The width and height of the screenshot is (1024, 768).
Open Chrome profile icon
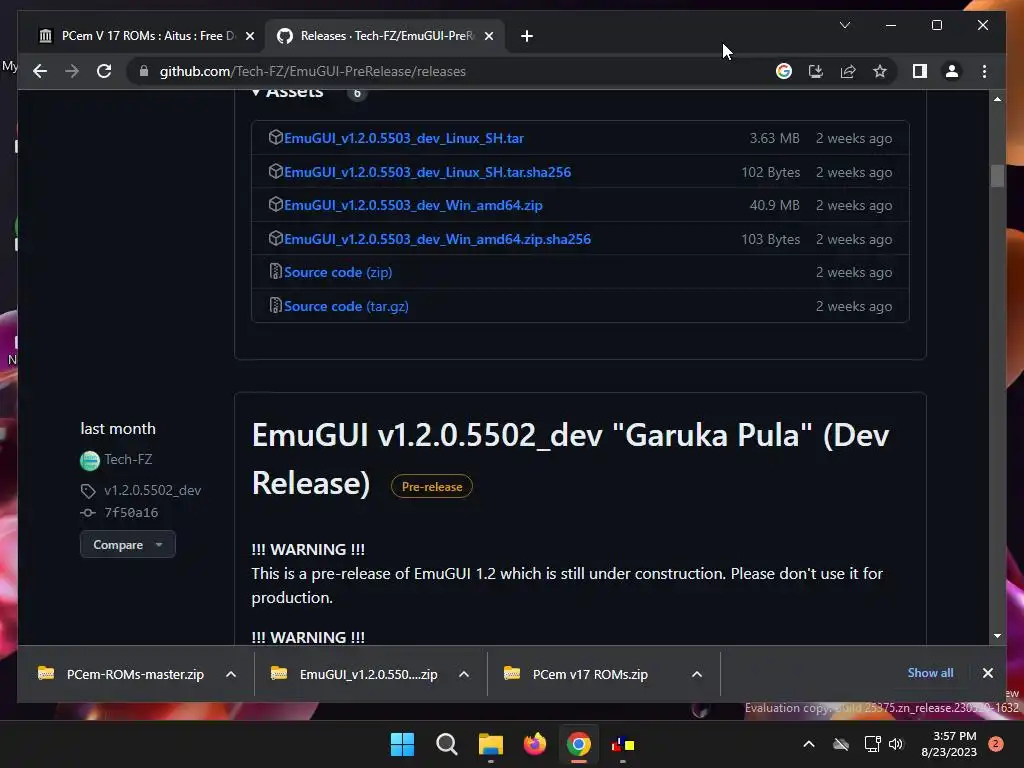(x=952, y=71)
